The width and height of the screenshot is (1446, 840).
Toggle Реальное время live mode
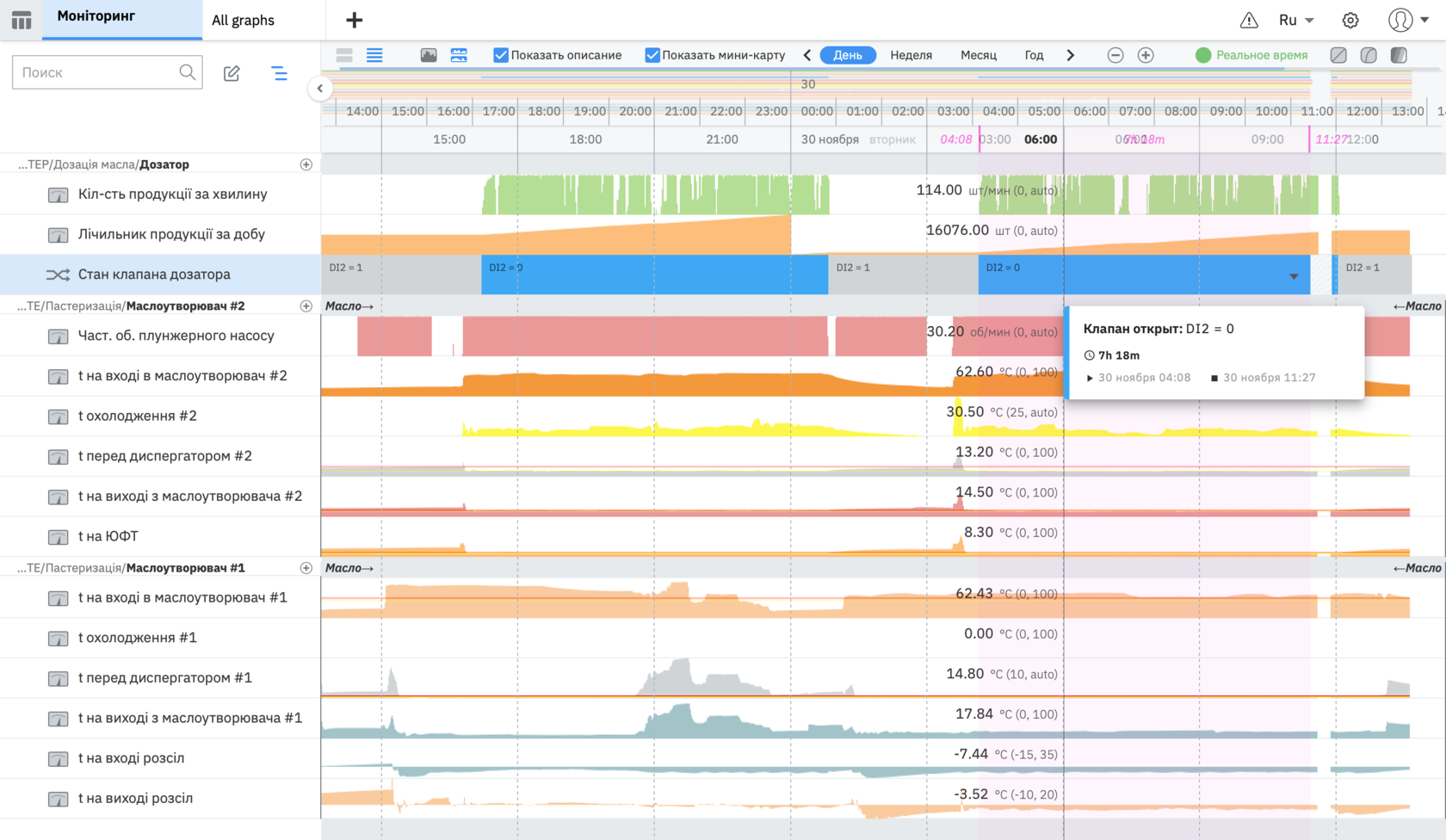(1251, 55)
